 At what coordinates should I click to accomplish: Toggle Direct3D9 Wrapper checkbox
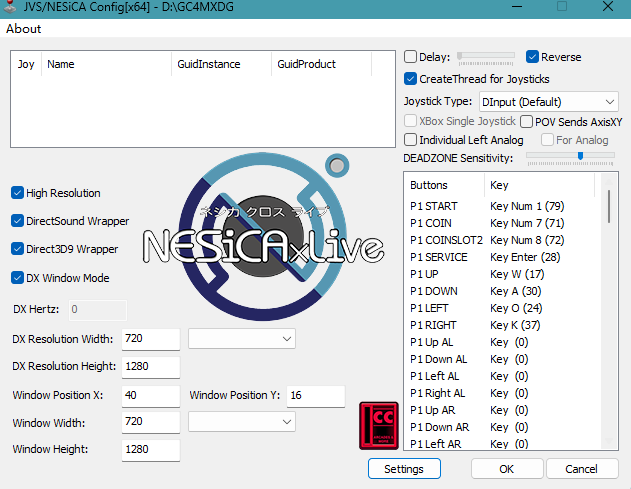[17, 249]
